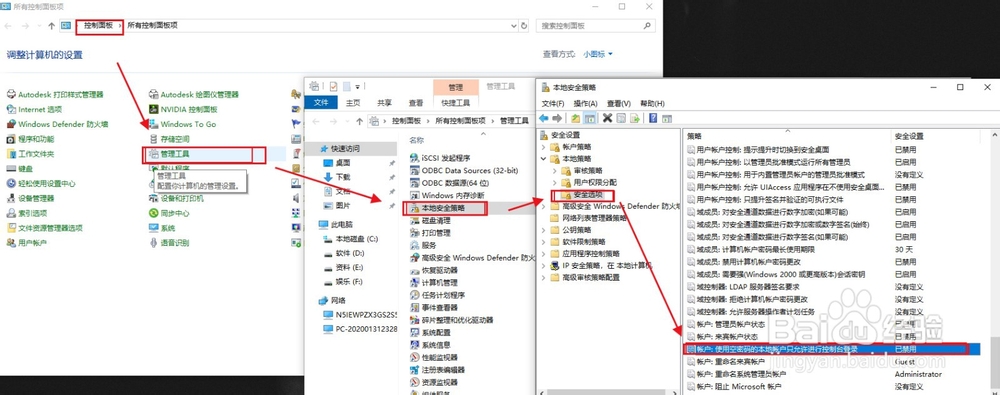Screen dimensions: 1000x395
Task: Expand the 审核策略 tree node
Action: click(555, 170)
